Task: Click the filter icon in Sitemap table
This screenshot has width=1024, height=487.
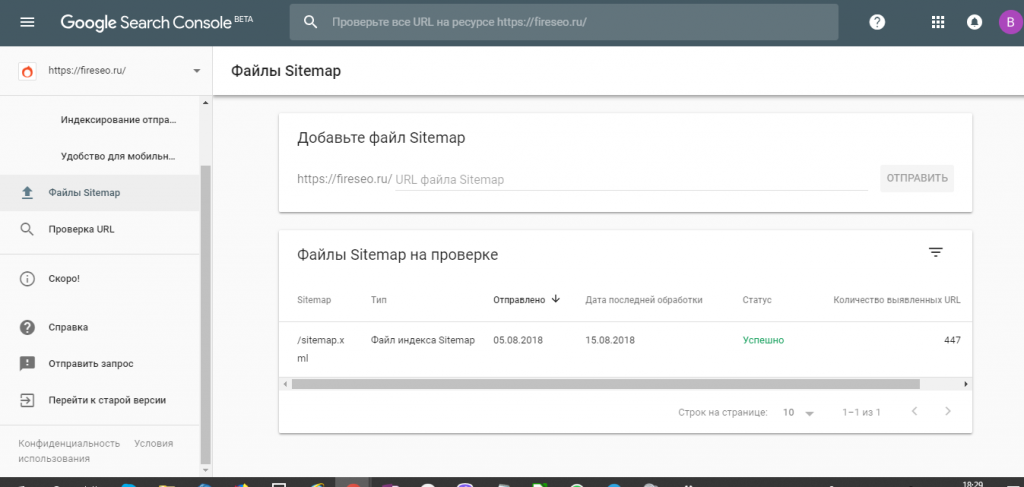Action: click(x=936, y=253)
